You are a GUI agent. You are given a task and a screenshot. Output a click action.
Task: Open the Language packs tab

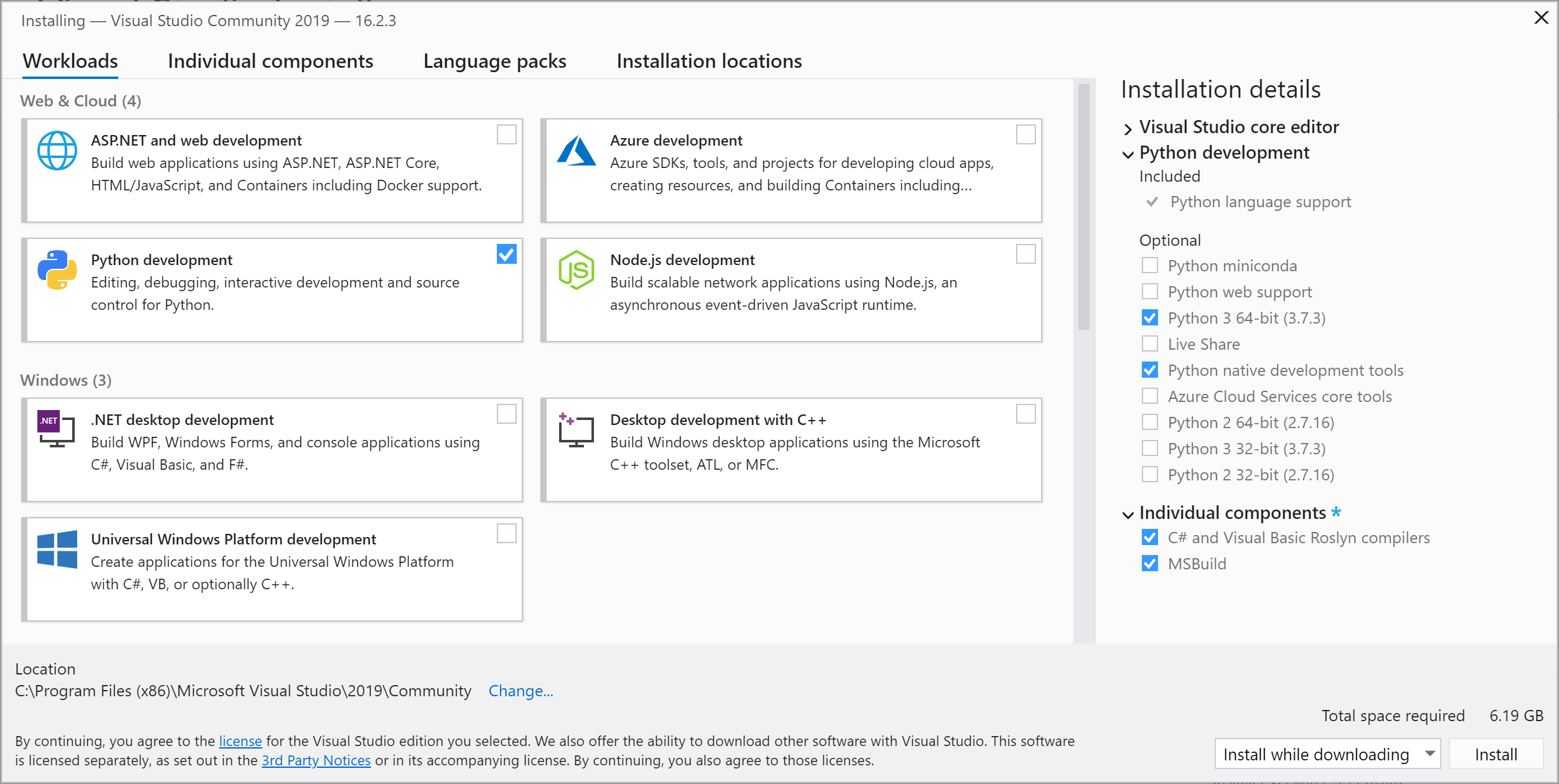click(494, 61)
